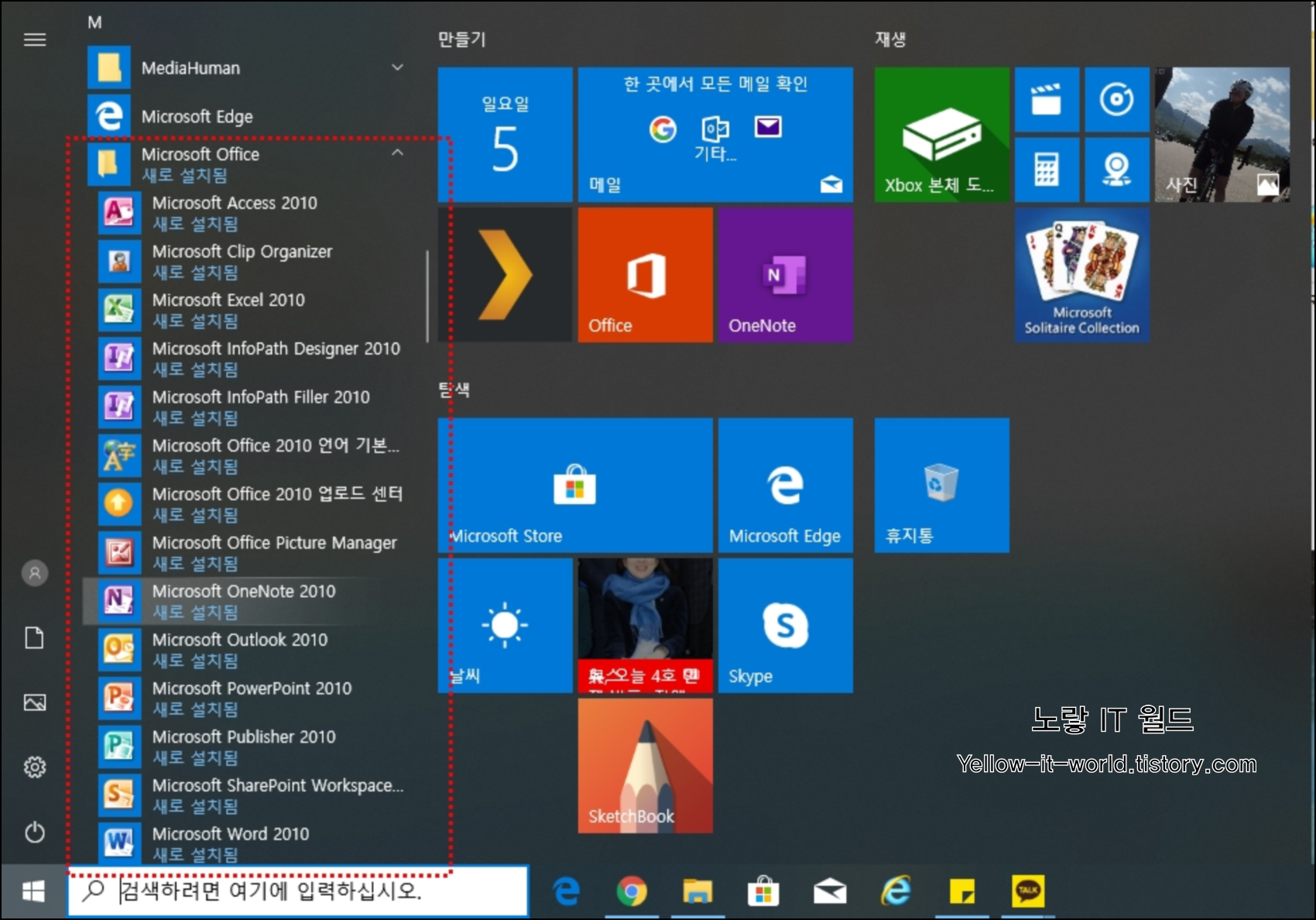This screenshot has width=1316, height=920.
Task: Open Pictures from the Start sidebar
Action: click(35, 702)
